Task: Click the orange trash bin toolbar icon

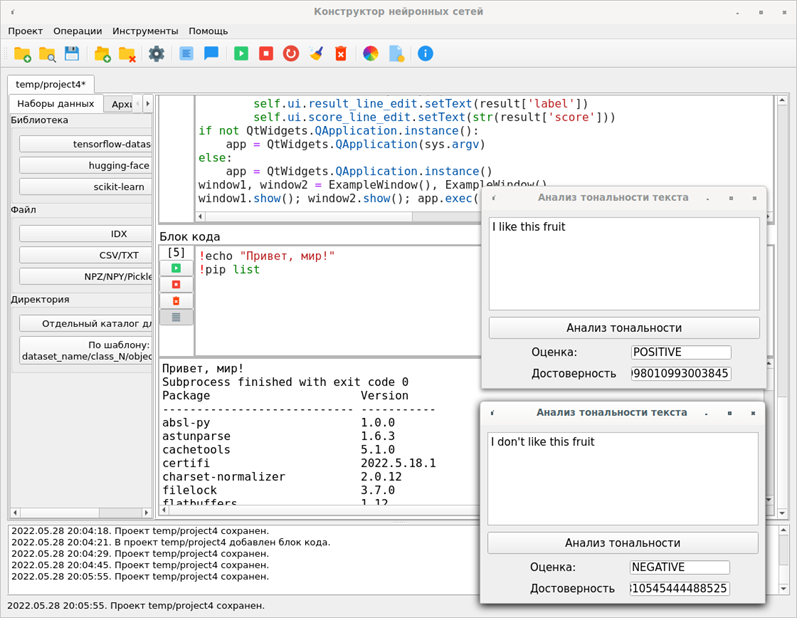Action: tap(341, 53)
